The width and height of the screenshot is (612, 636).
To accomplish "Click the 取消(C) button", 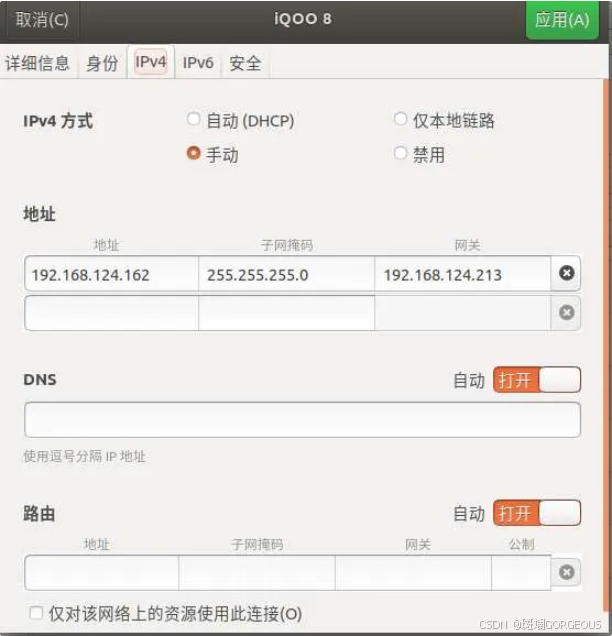I will [42, 19].
